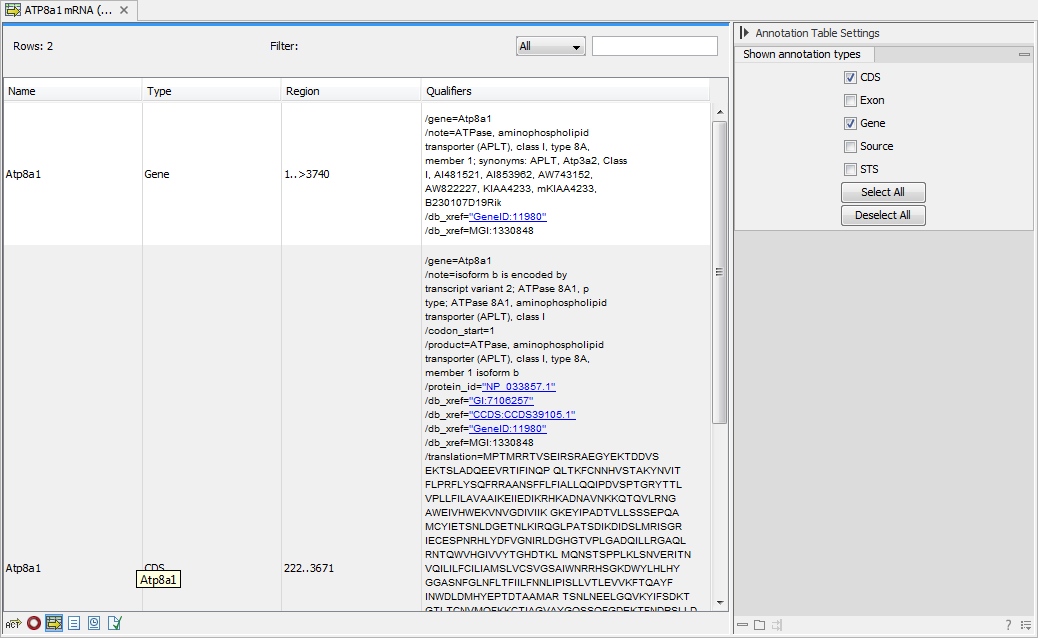Click the table scroll up arrow
This screenshot has width=1038, height=638.
point(720,112)
